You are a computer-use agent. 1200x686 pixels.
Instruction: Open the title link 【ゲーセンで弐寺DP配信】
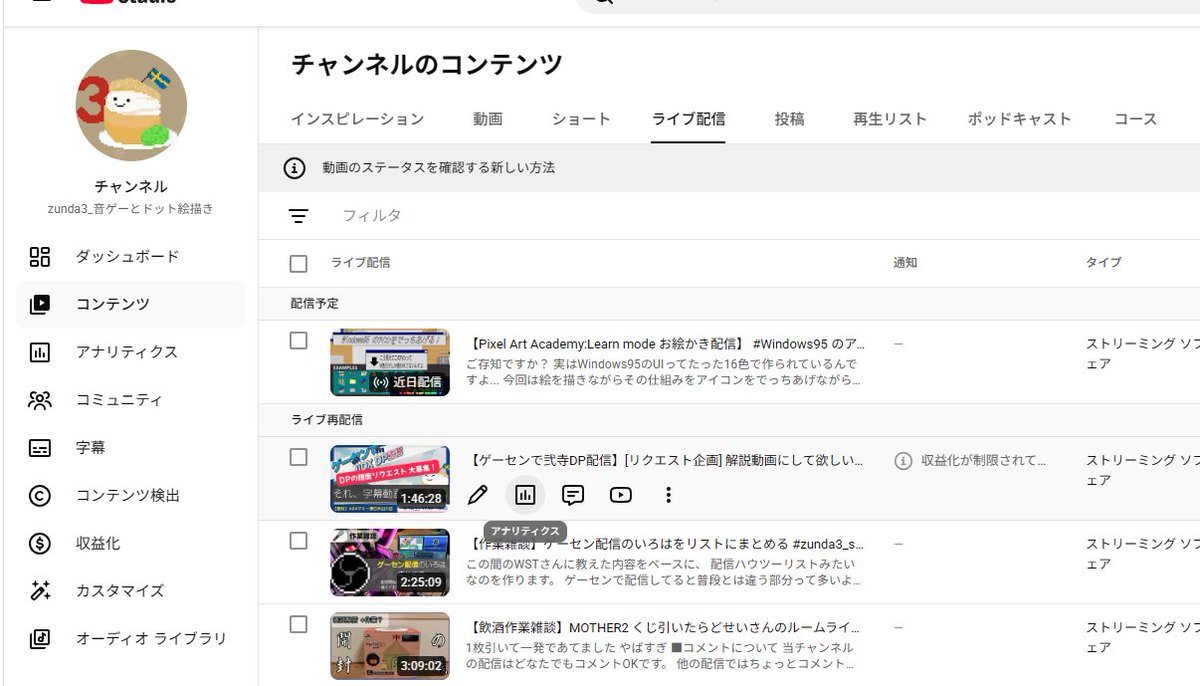point(666,460)
